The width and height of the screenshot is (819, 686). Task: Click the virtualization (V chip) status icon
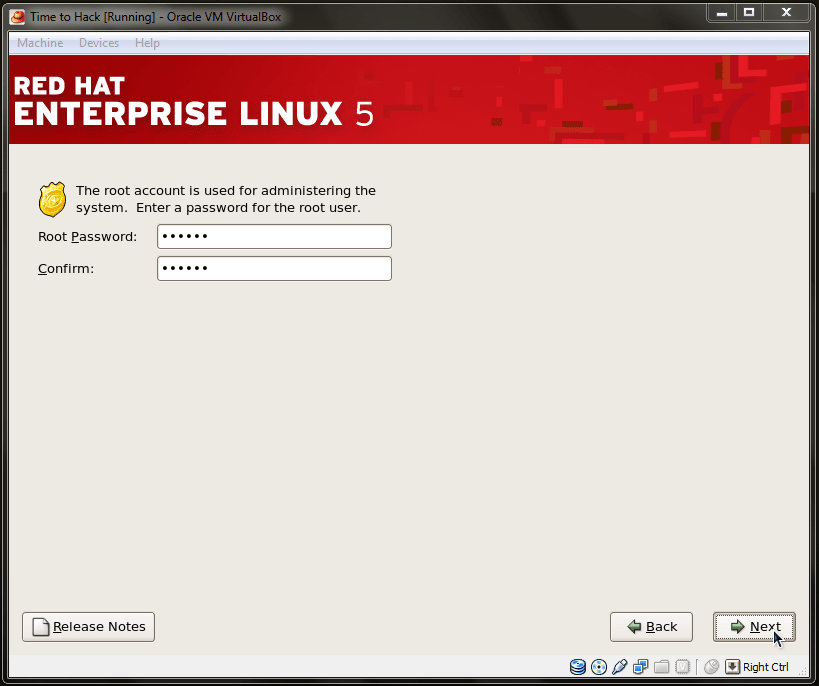point(682,667)
